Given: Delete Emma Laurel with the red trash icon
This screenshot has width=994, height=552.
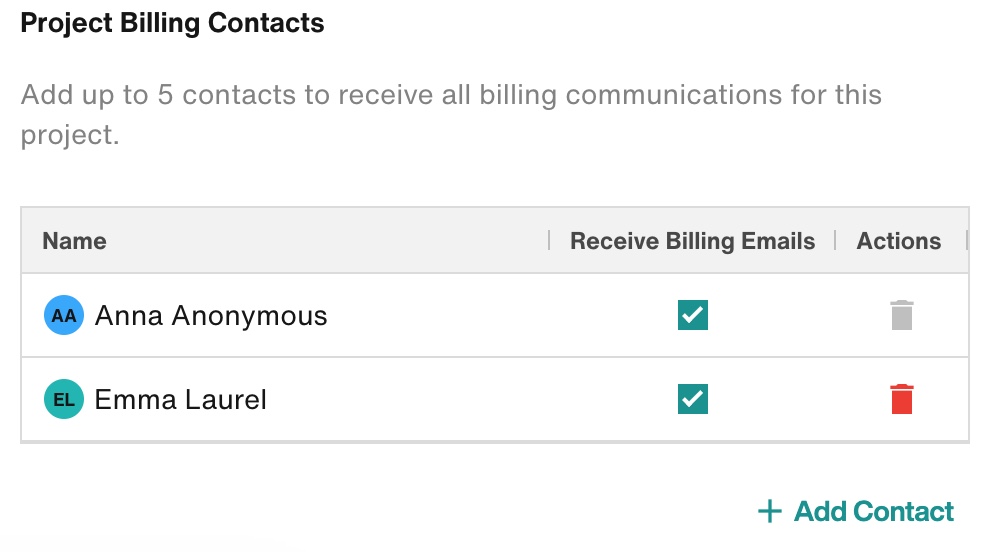Looking at the screenshot, I should (901, 399).
